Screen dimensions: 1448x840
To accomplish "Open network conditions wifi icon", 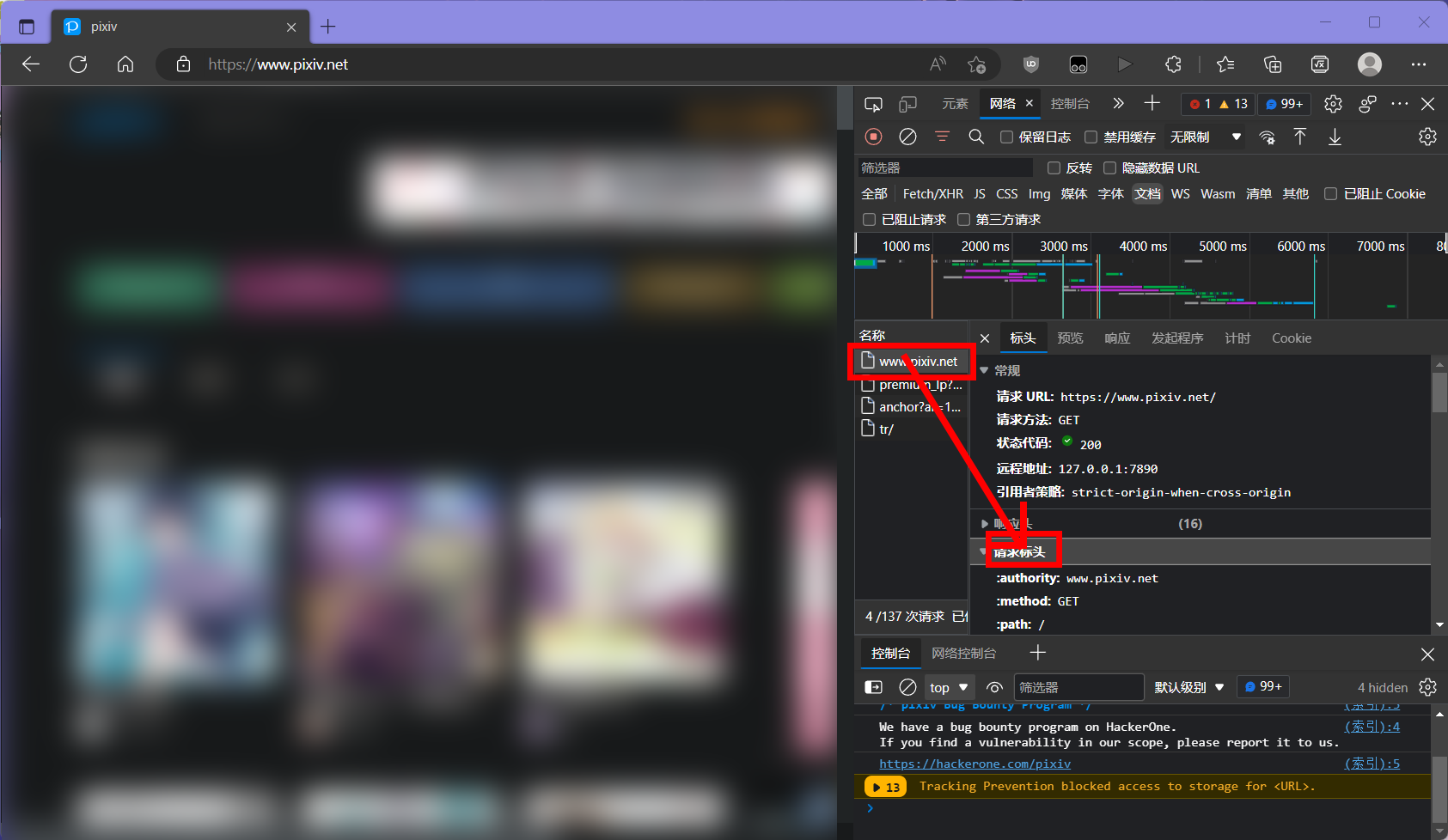I will [1267, 137].
